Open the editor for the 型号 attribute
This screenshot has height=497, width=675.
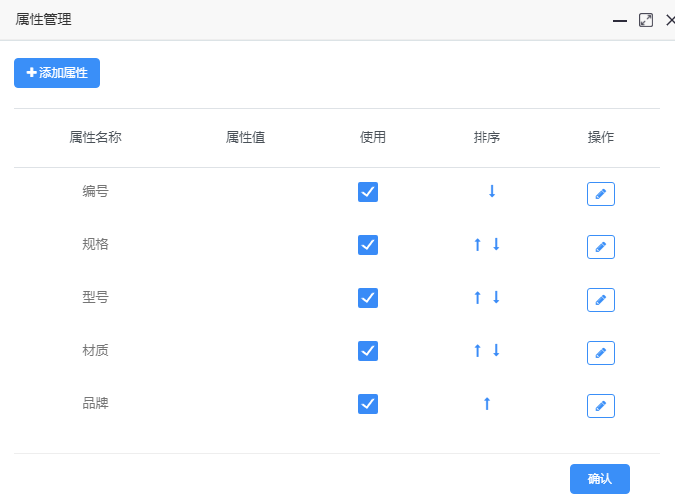tap(600, 300)
